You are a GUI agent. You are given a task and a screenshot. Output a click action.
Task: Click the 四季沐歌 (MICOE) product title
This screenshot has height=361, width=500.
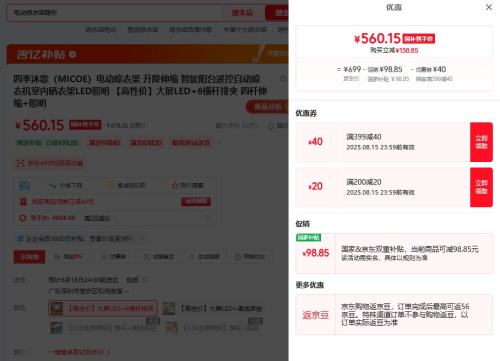pyautogui.click(x=140, y=91)
